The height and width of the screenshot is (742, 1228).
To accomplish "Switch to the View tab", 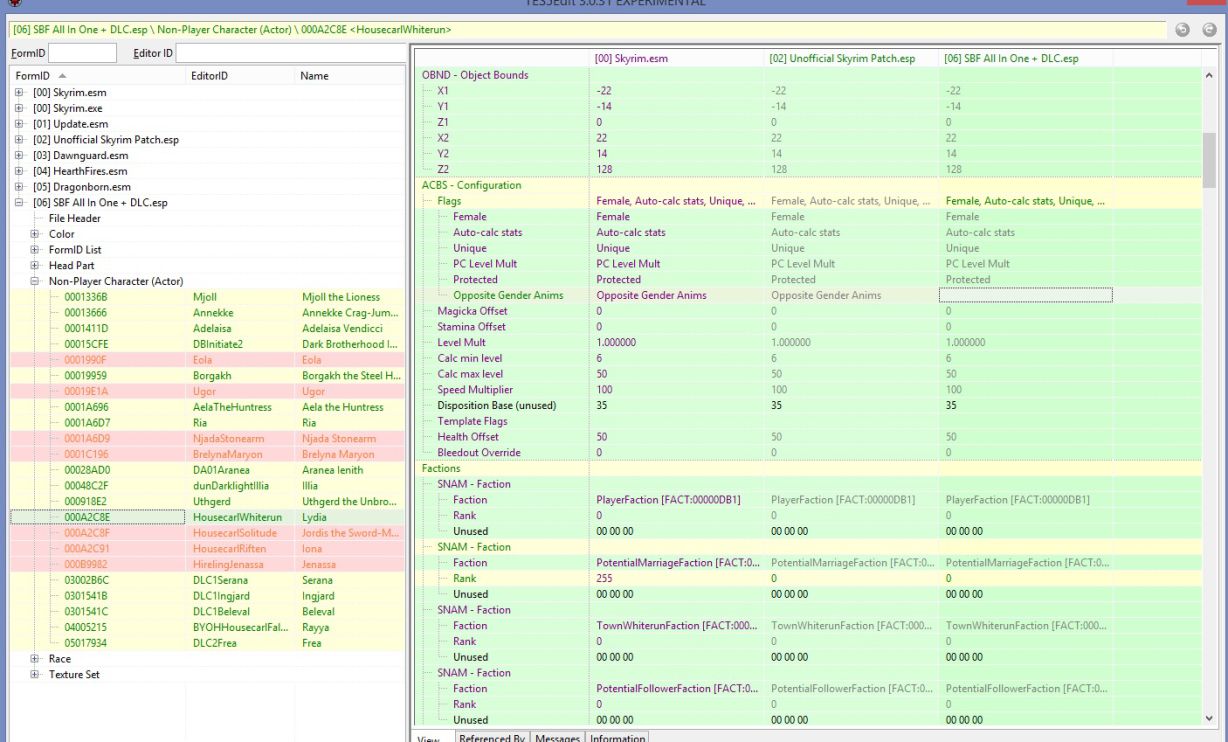I will pyautogui.click(x=429, y=738).
